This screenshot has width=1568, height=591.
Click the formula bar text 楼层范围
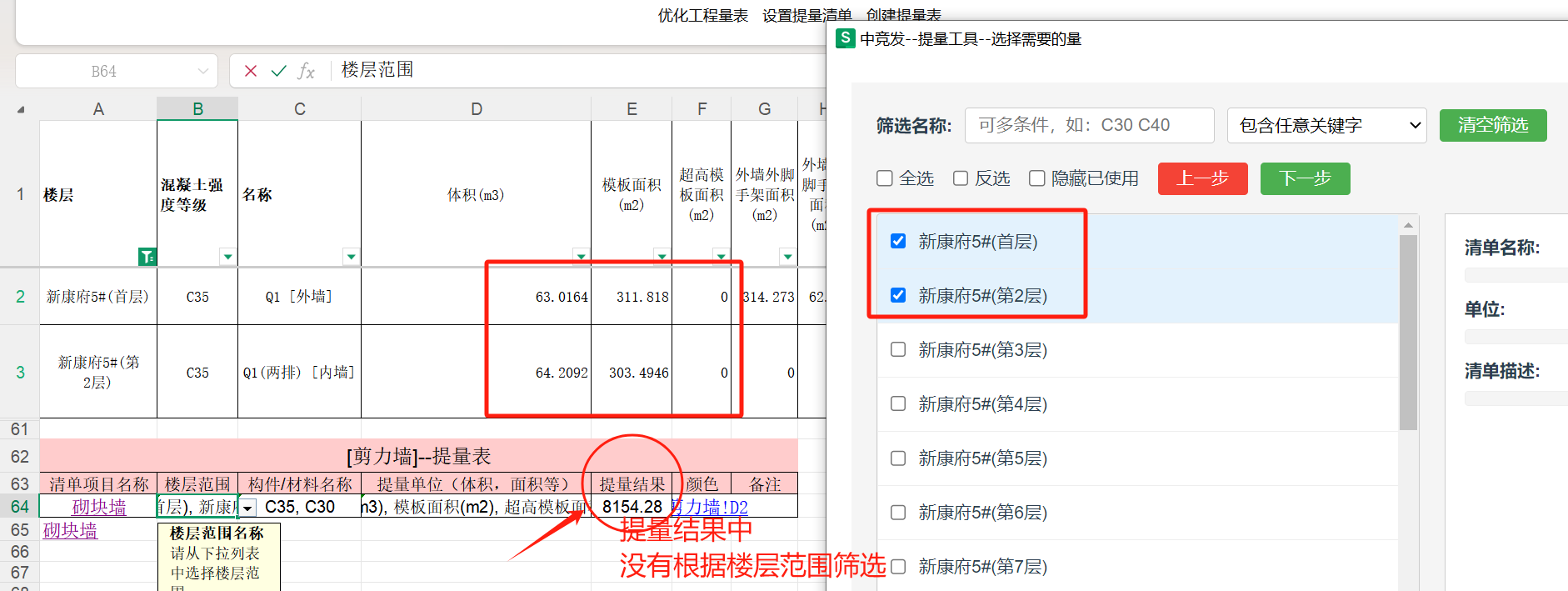coord(377,70)
